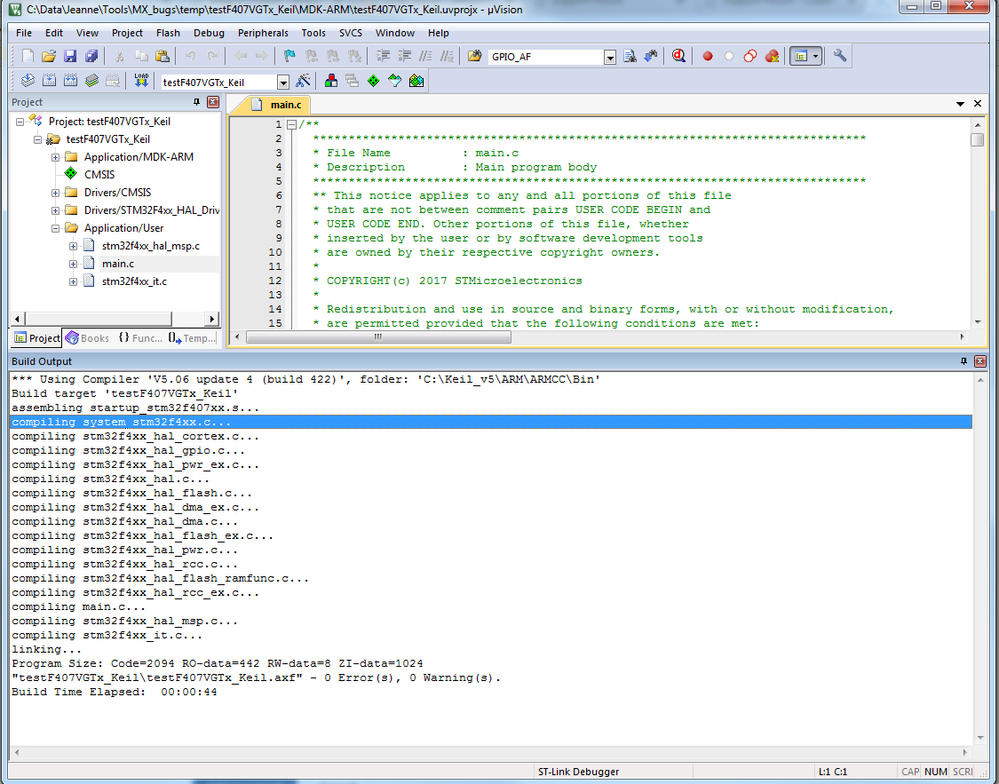Click the Batch Build icon

pos(92,81)
